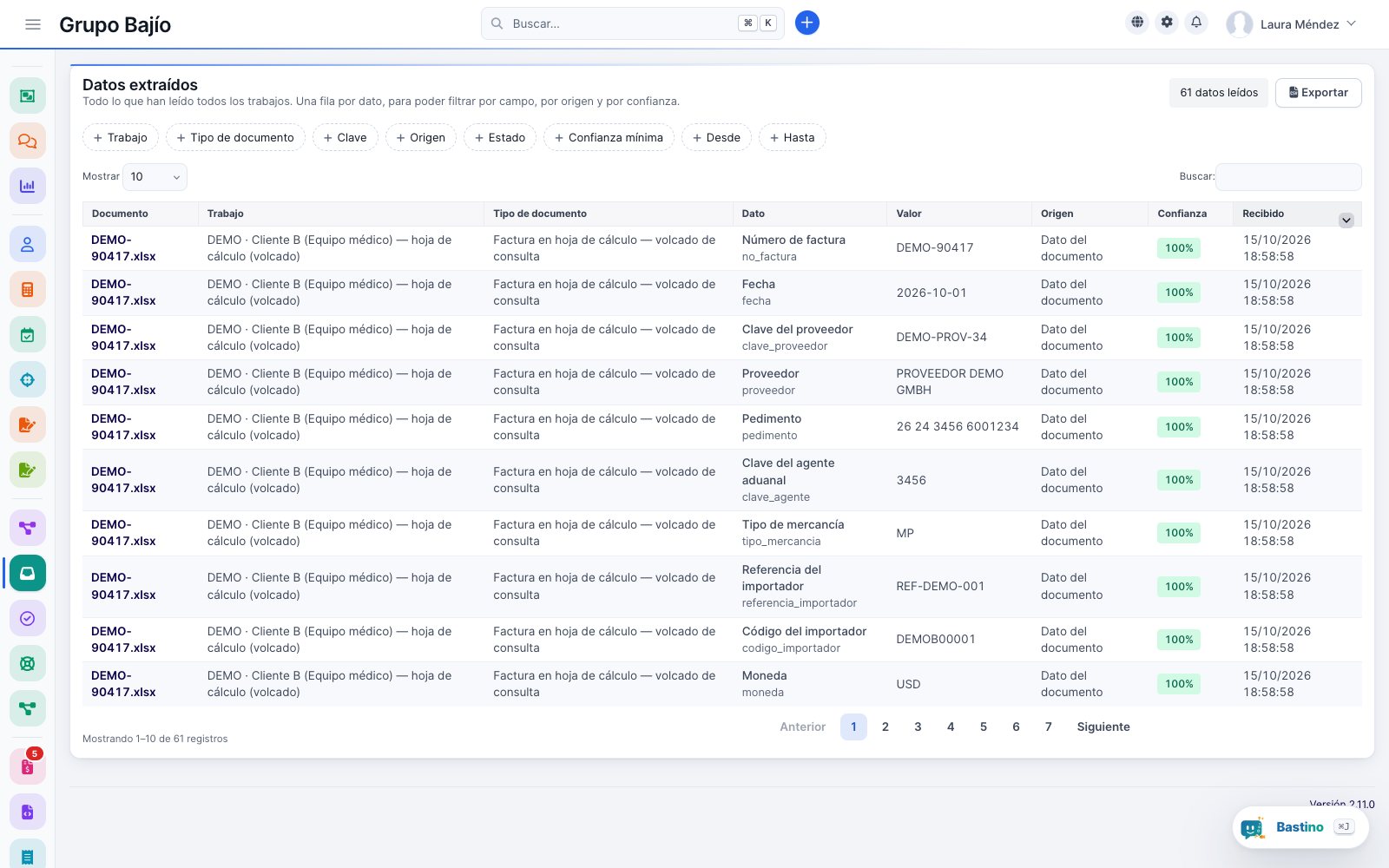This screenshot has height=868, width=1389.
Task: Open the orange calculator sidebar icon
Action: [28, 290]
